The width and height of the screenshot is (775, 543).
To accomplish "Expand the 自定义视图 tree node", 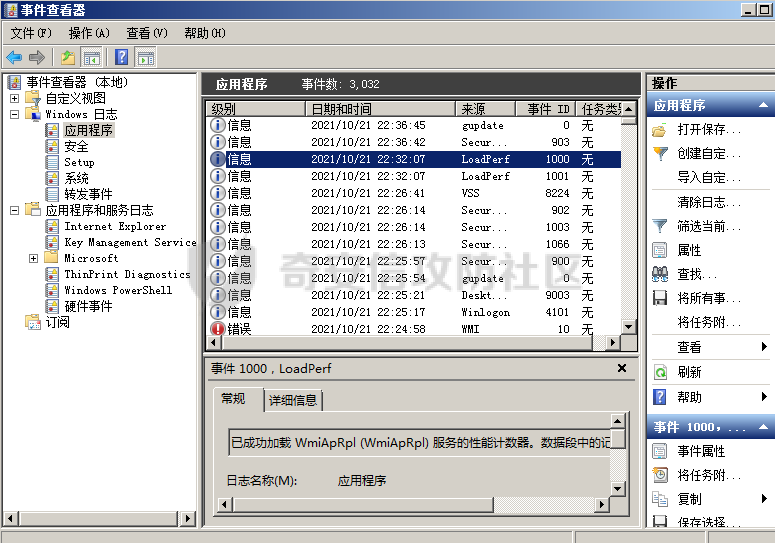I will pos(14,98).
